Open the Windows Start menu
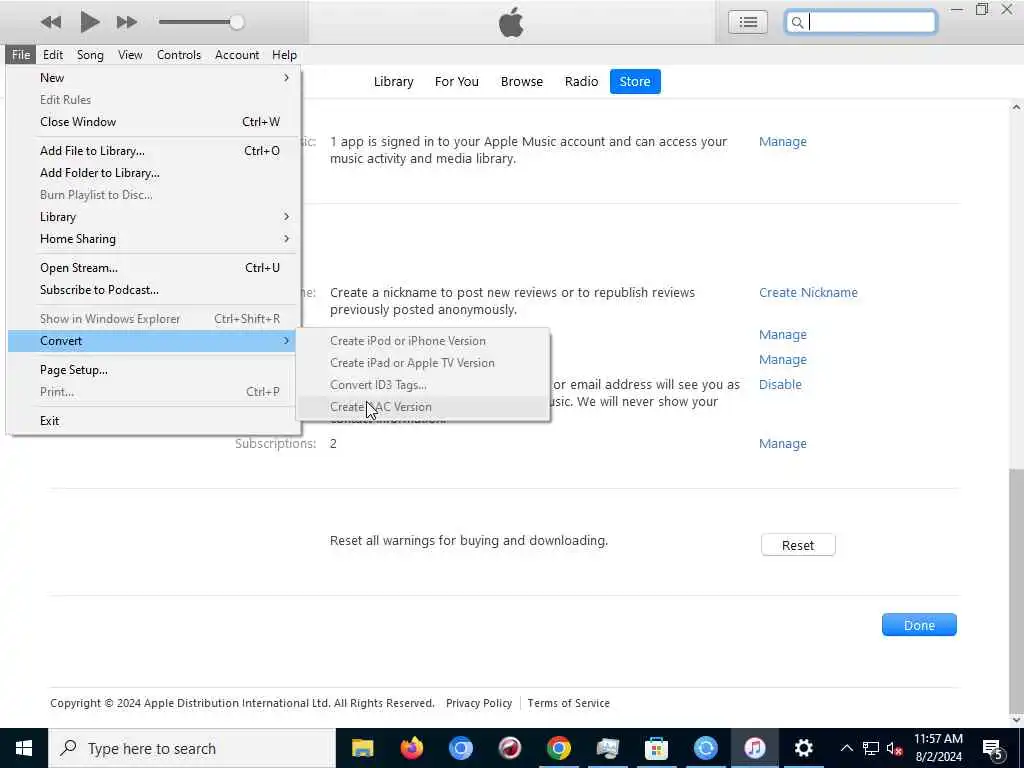 tap(24, 748)
